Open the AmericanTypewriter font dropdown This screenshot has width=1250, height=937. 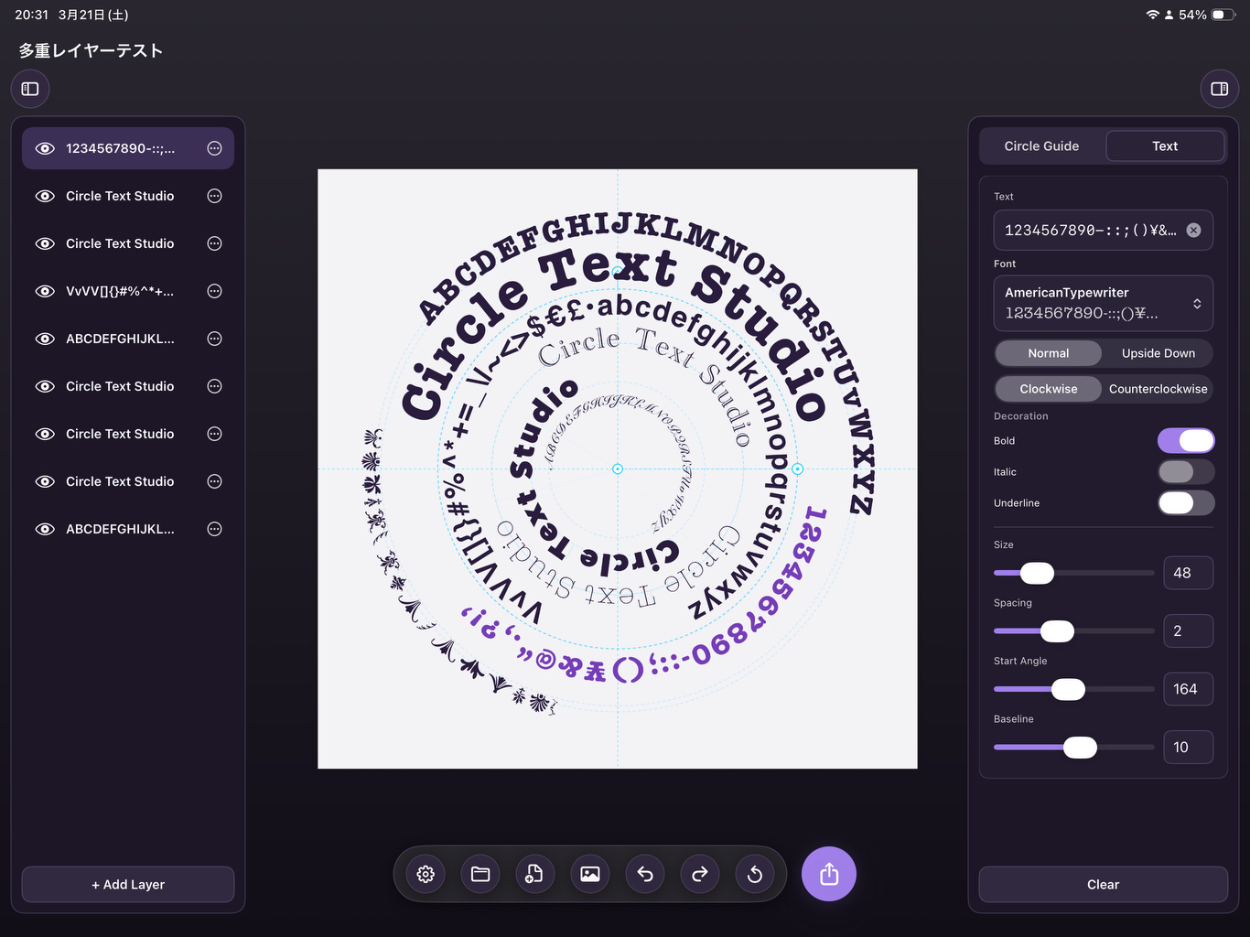click(1103, 303)
